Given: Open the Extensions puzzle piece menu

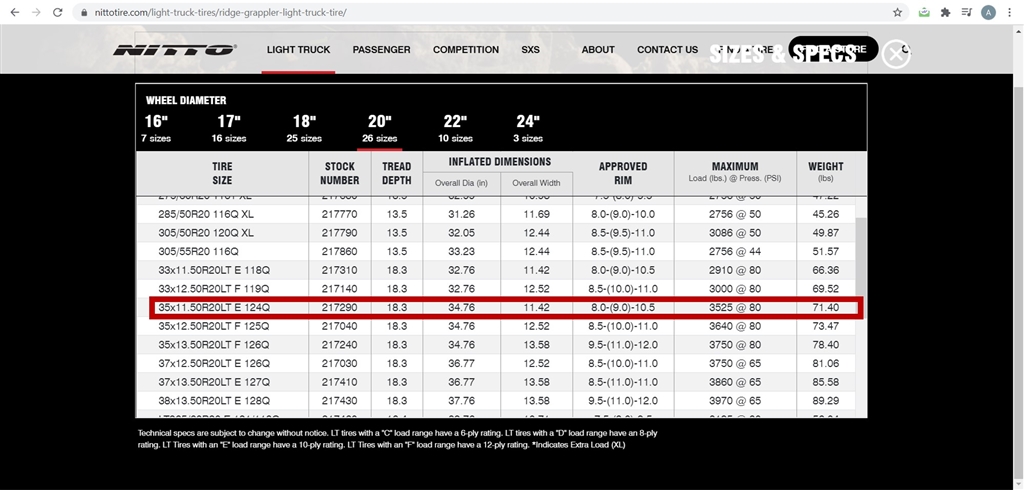Looking at the screenshot, I should coord(945,12).
